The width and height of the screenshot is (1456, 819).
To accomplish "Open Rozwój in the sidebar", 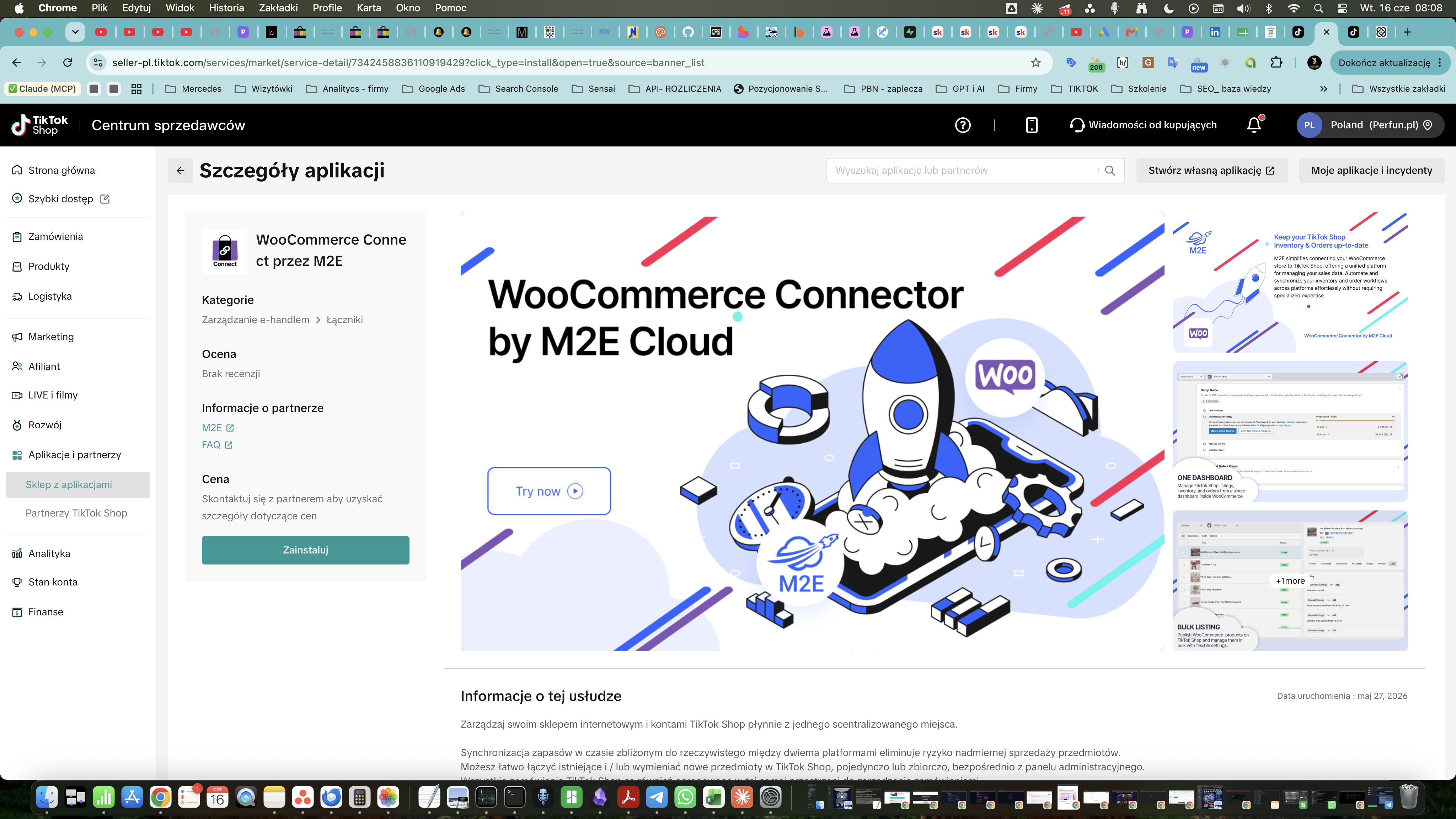I will pyautogui.click(x=45, y=425).
